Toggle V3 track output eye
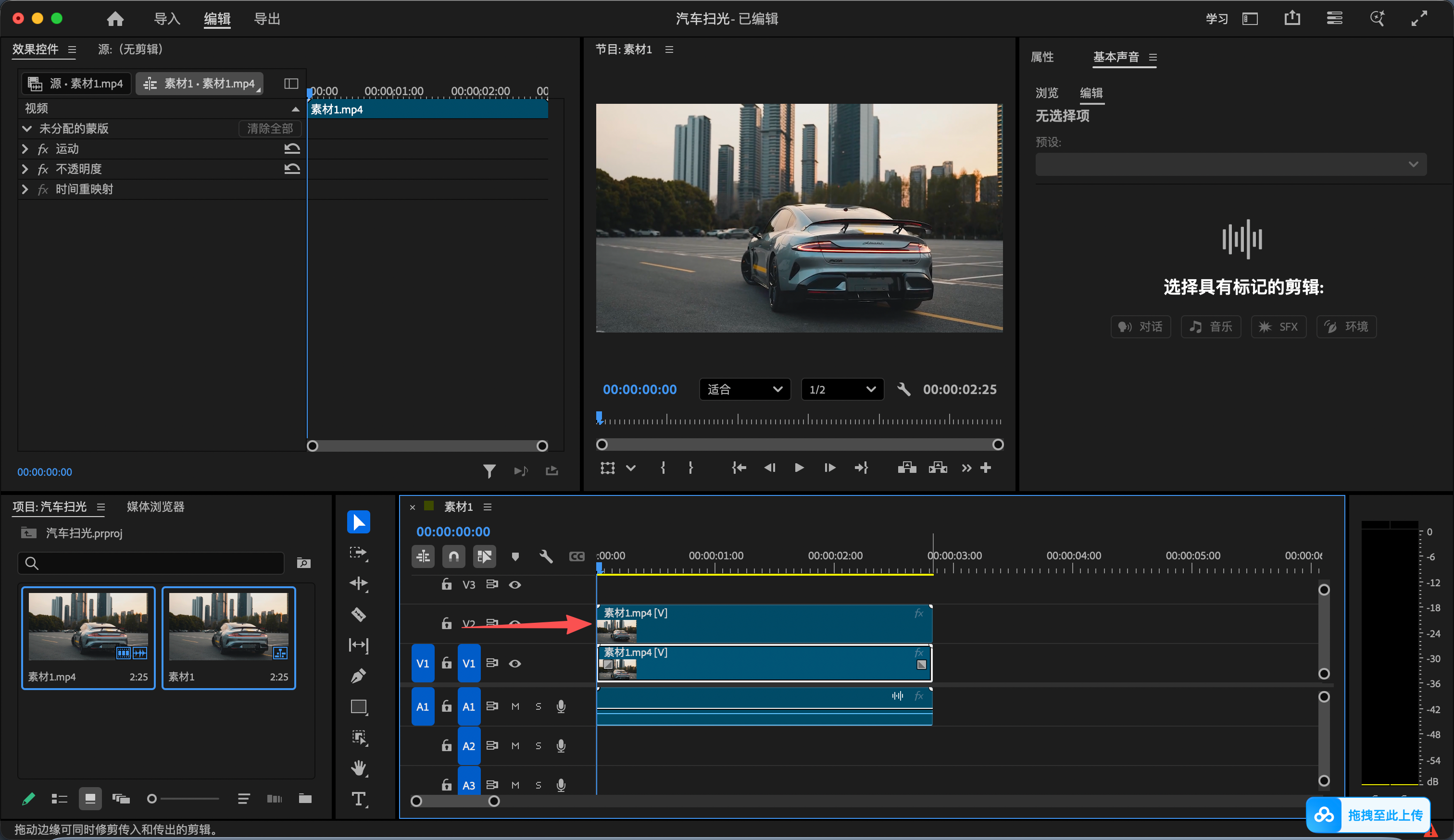 pyautogui.click(x=515, y=585)
